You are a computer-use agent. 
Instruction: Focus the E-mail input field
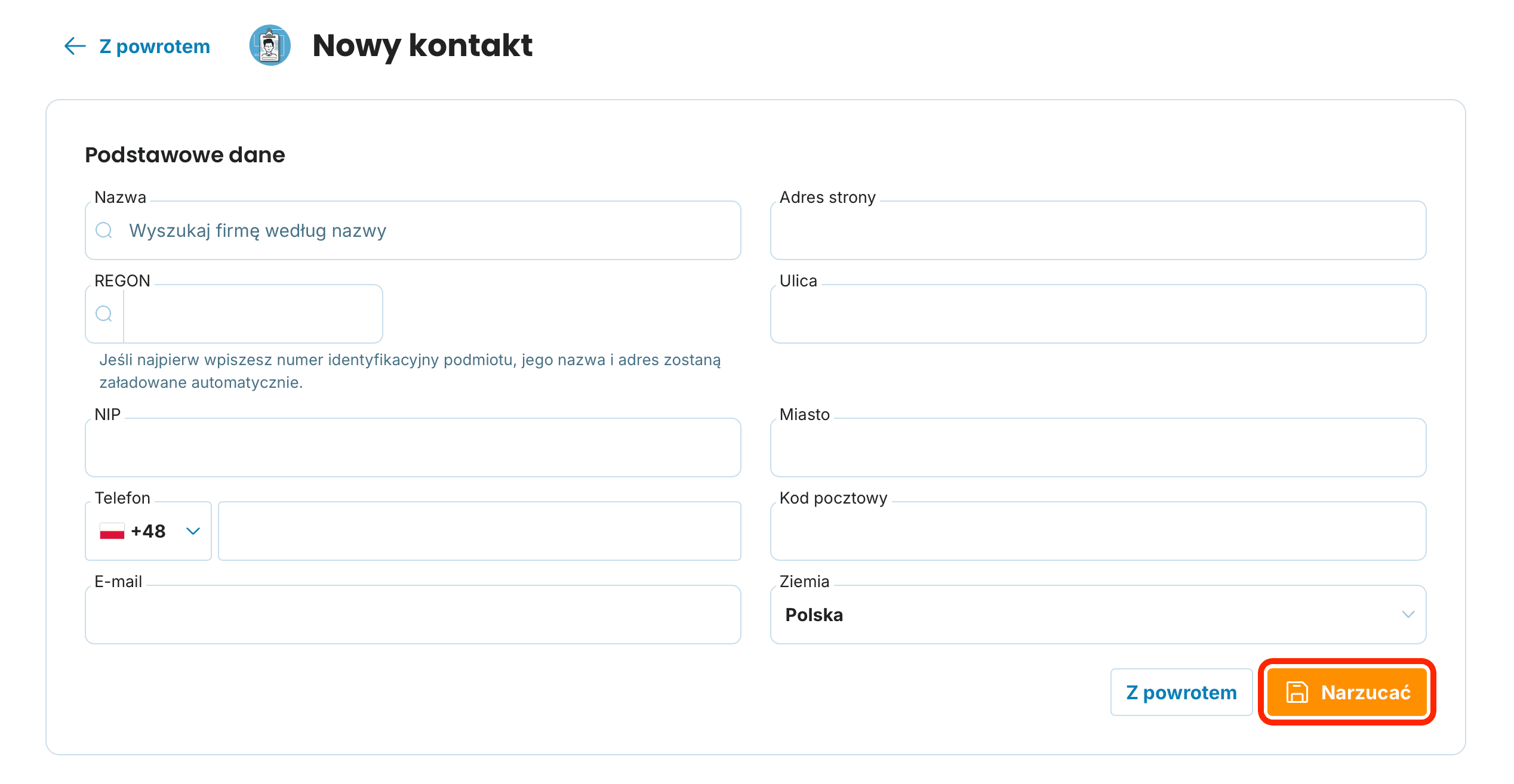(x=413, y=615)
